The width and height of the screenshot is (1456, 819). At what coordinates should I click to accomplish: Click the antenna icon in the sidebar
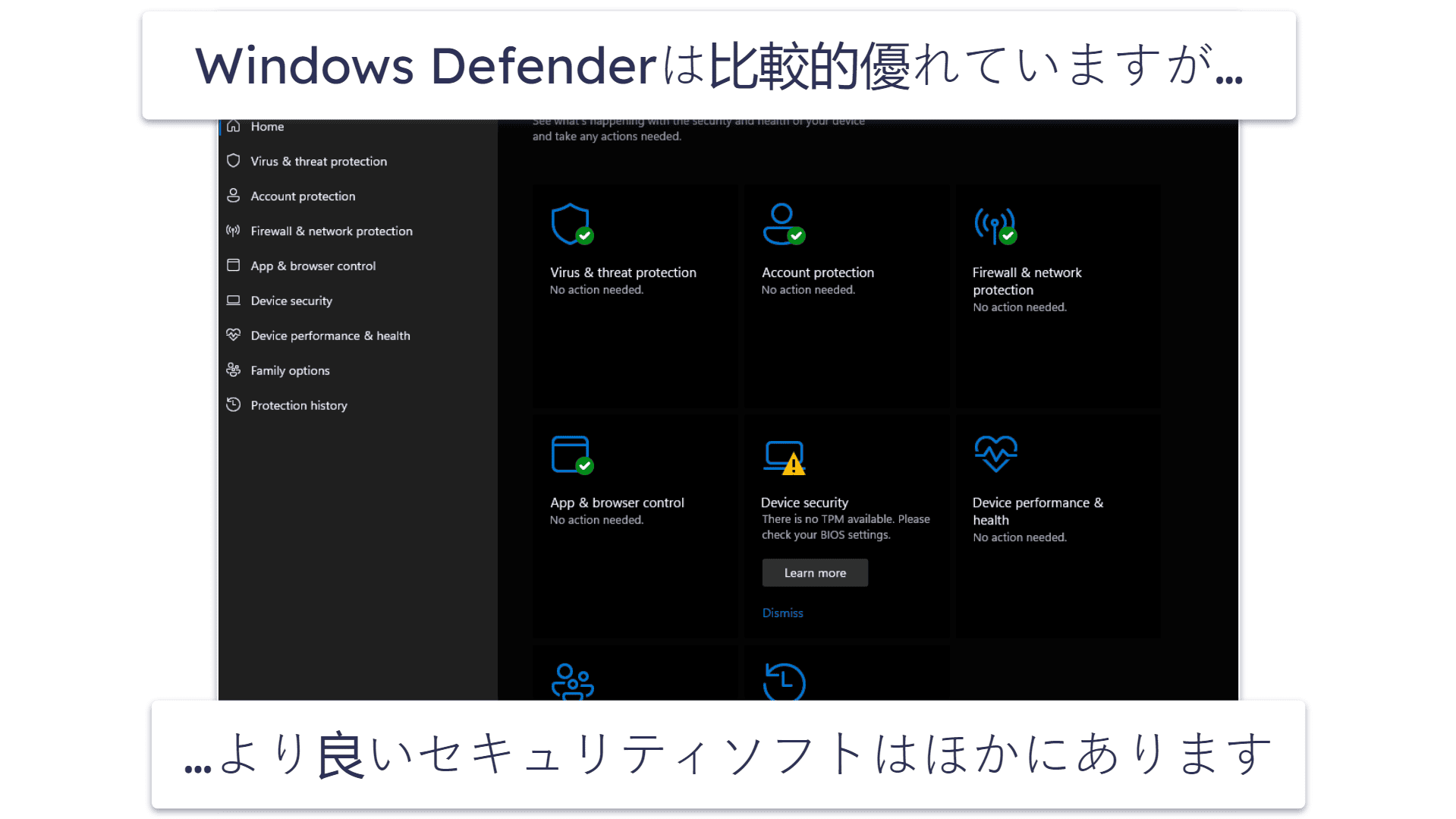click(x=234, y=231)
